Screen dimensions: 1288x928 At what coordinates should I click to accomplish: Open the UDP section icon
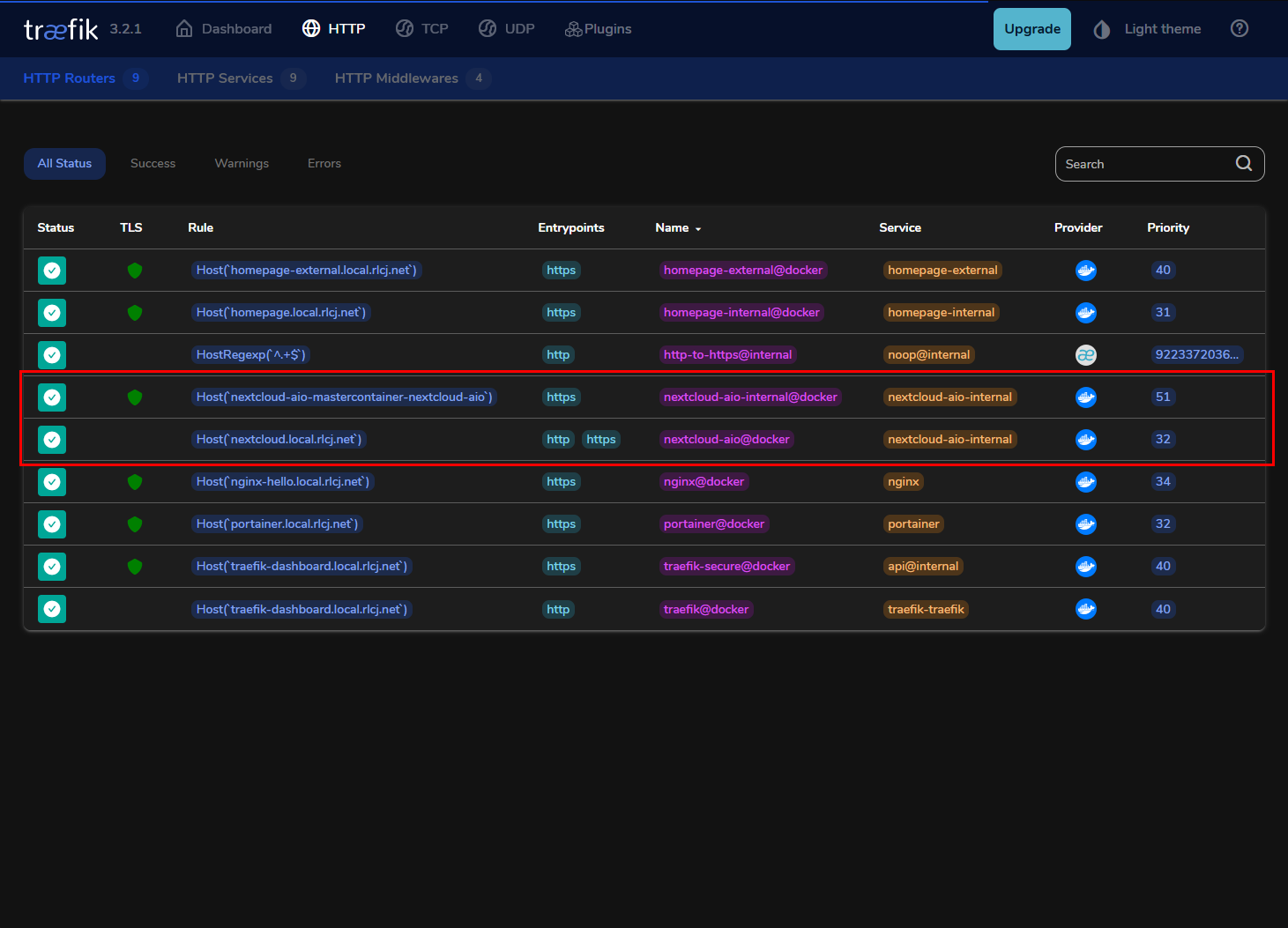[x=488, y=28]
